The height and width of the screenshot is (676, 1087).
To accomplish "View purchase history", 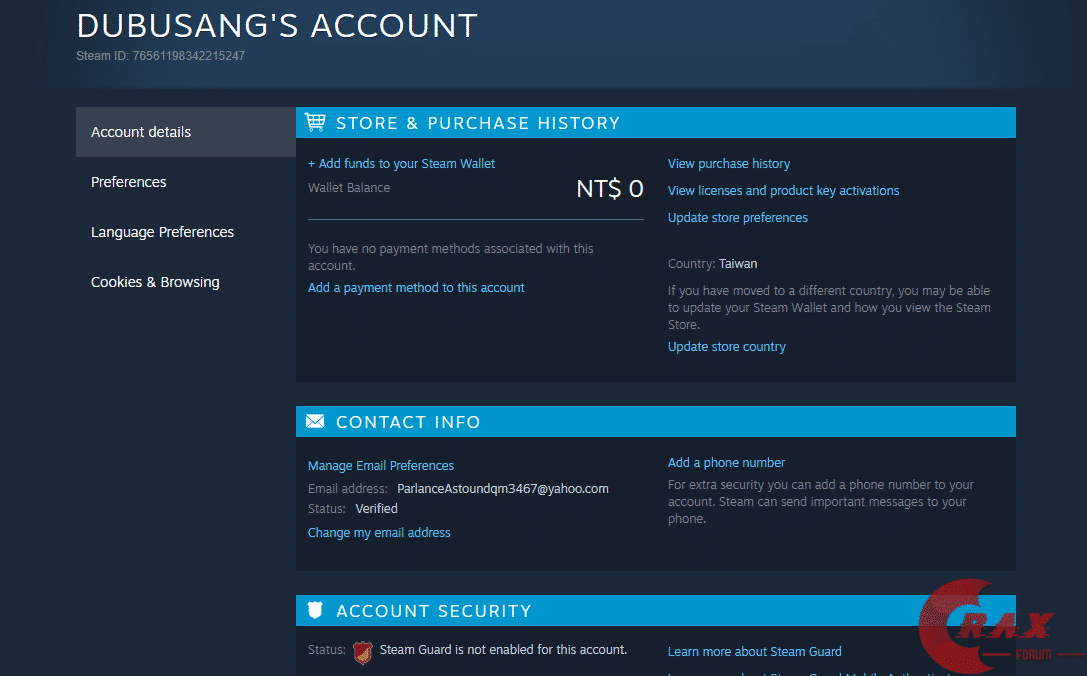I will [x=729, y=164].
